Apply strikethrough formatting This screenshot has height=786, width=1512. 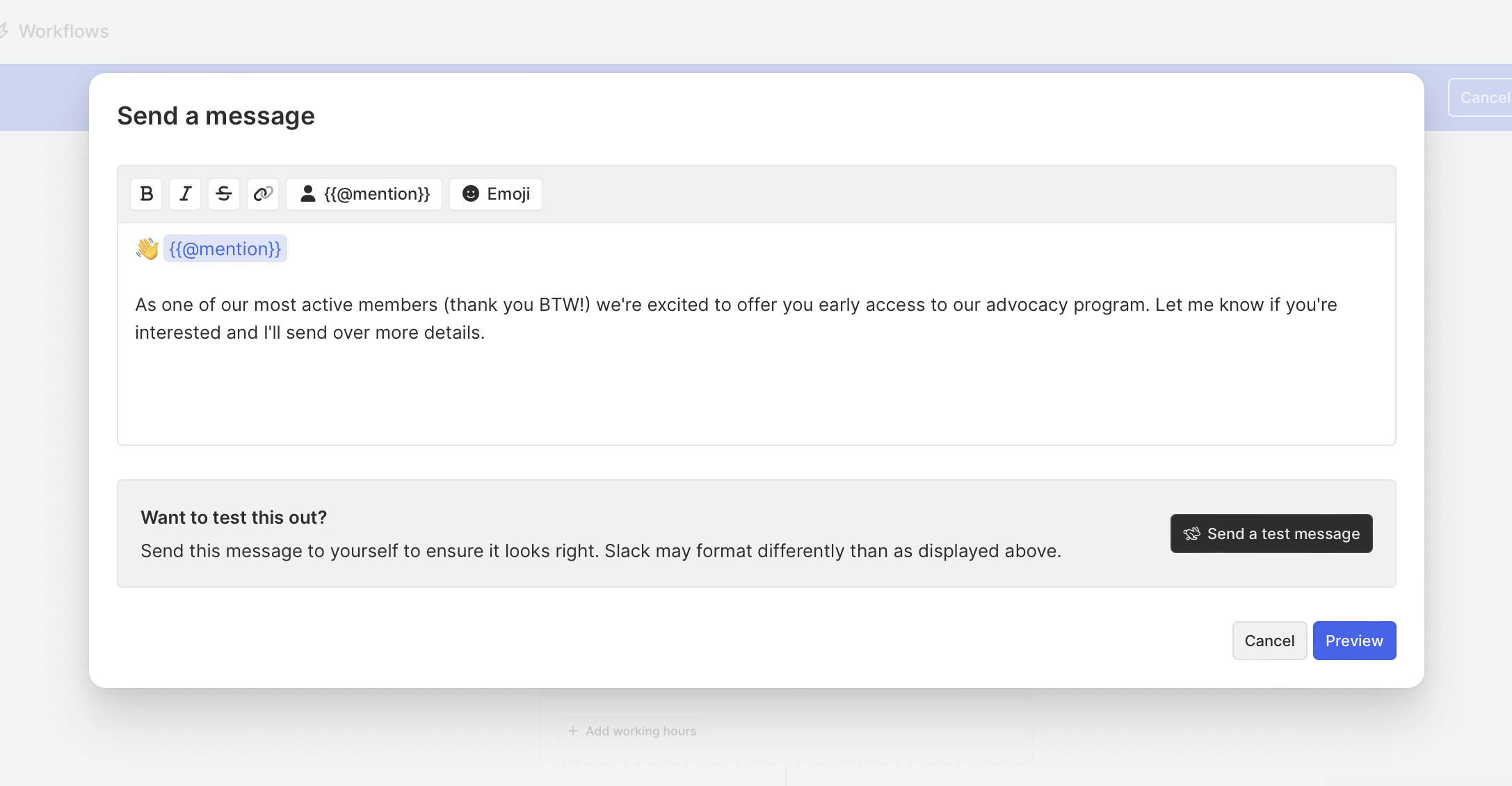(224, 194)
